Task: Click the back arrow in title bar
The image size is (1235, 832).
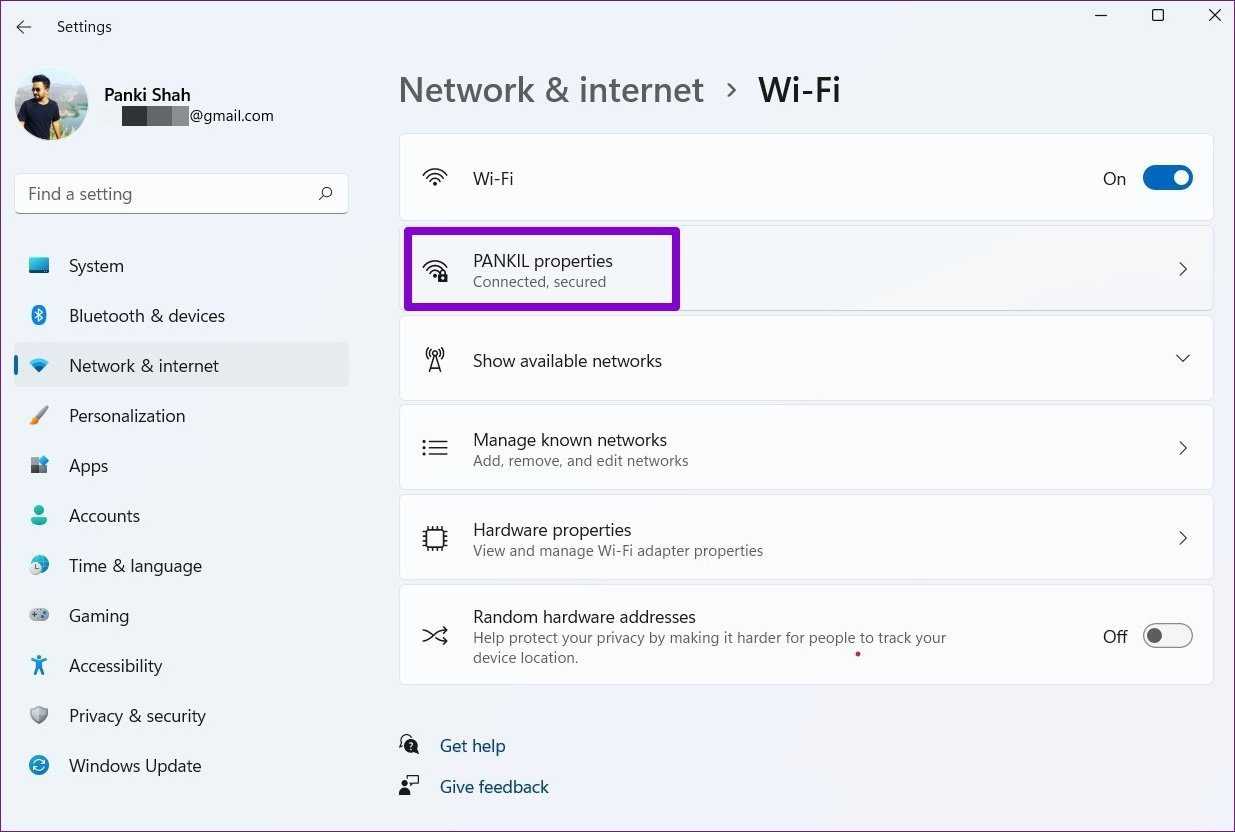Action: [24, 27]
